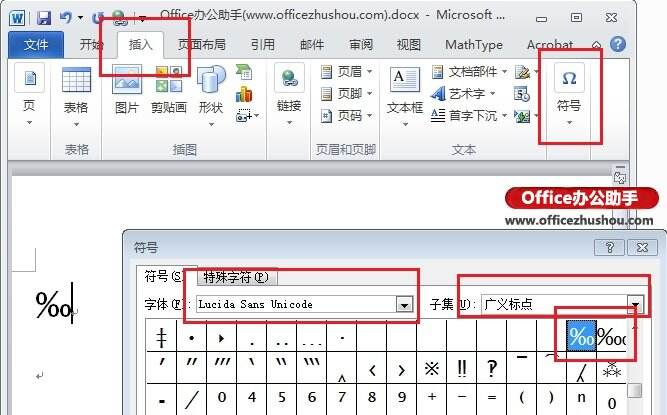This screenshot has width=667, height=415.
Task: Select the superscript 4 symbol
Action: click(252, 399)
